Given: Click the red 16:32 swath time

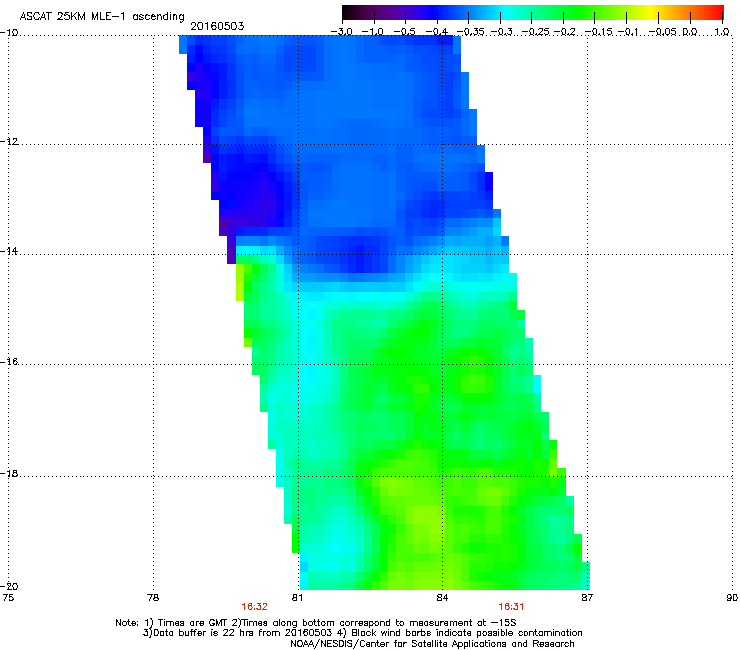Looking at the screenshot, I should 254,607.
